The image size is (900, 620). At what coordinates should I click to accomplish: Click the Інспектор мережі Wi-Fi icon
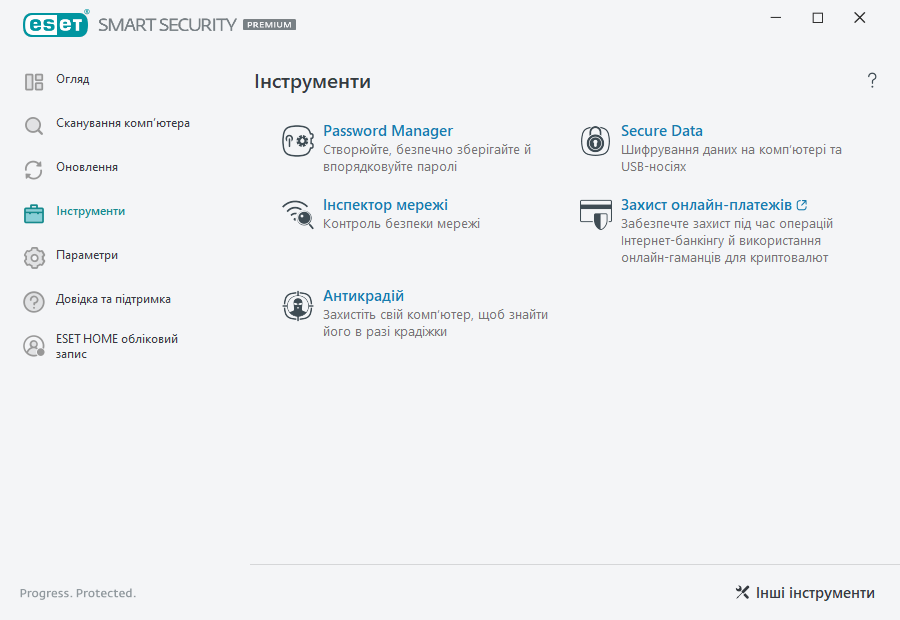tap(297, 214)
